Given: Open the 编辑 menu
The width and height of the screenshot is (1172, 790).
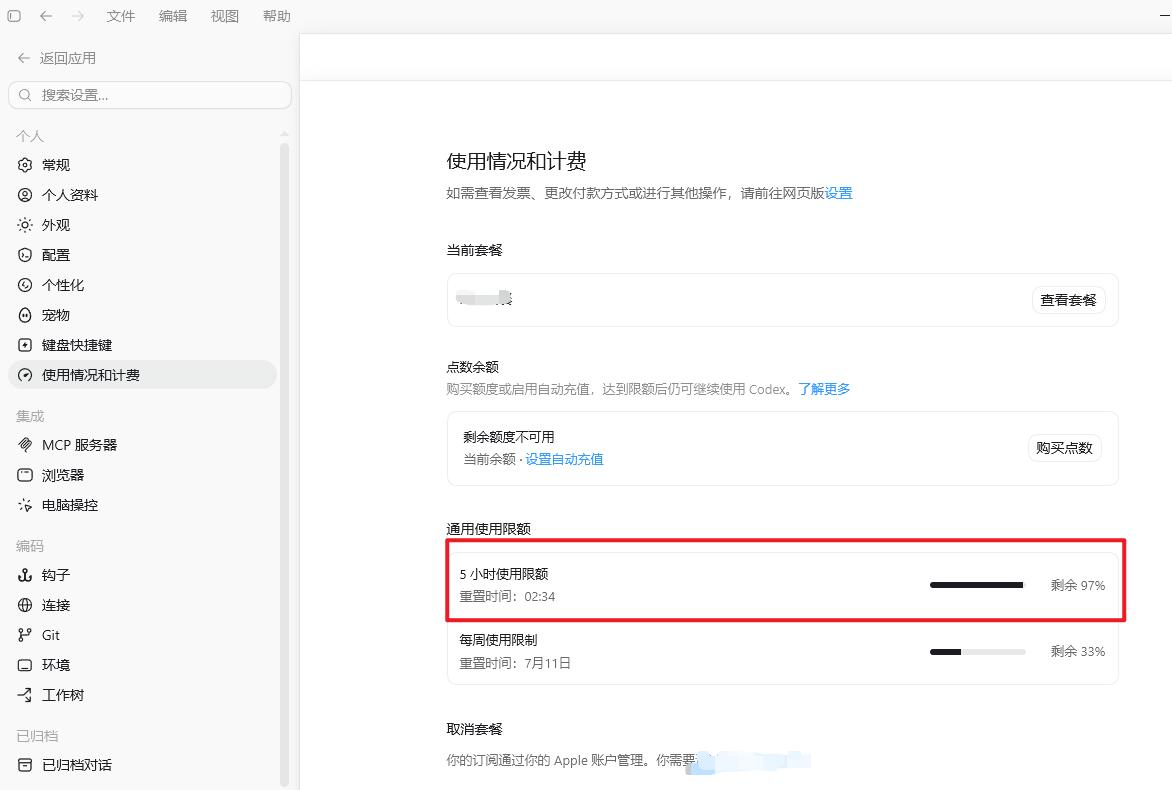Looking at the screenshot, I should 173,16.
